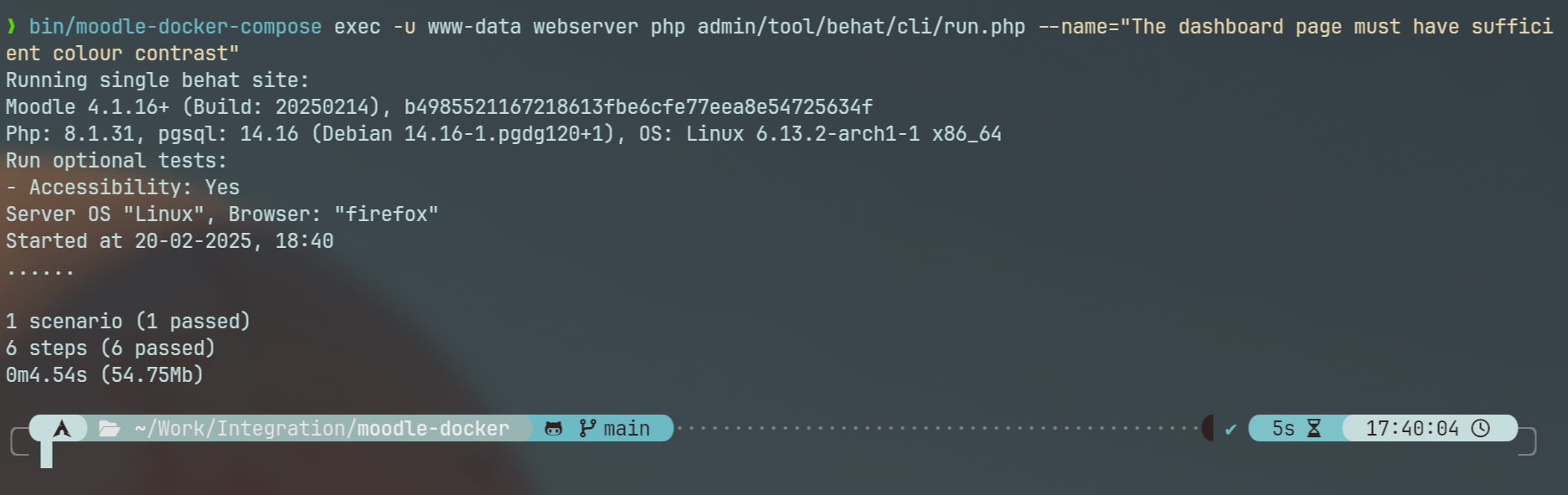This screenshot has height=495, width=1568.
Task: Click the admin/tool/behat/cli/run.php path
Action: pos(861,27)
